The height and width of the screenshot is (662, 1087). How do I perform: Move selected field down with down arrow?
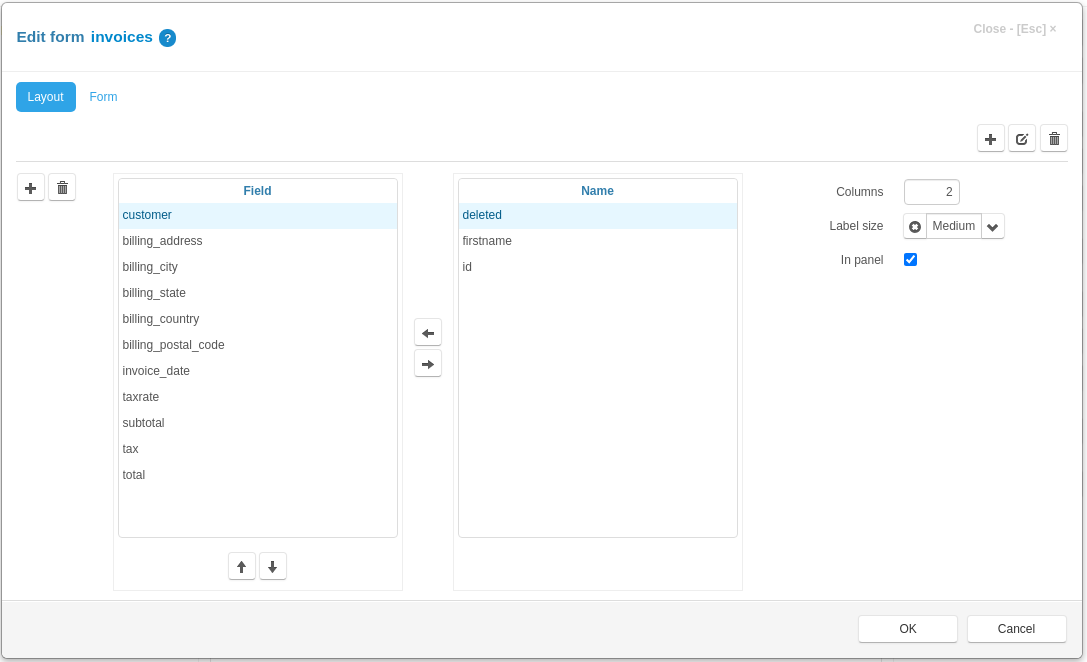272,566
